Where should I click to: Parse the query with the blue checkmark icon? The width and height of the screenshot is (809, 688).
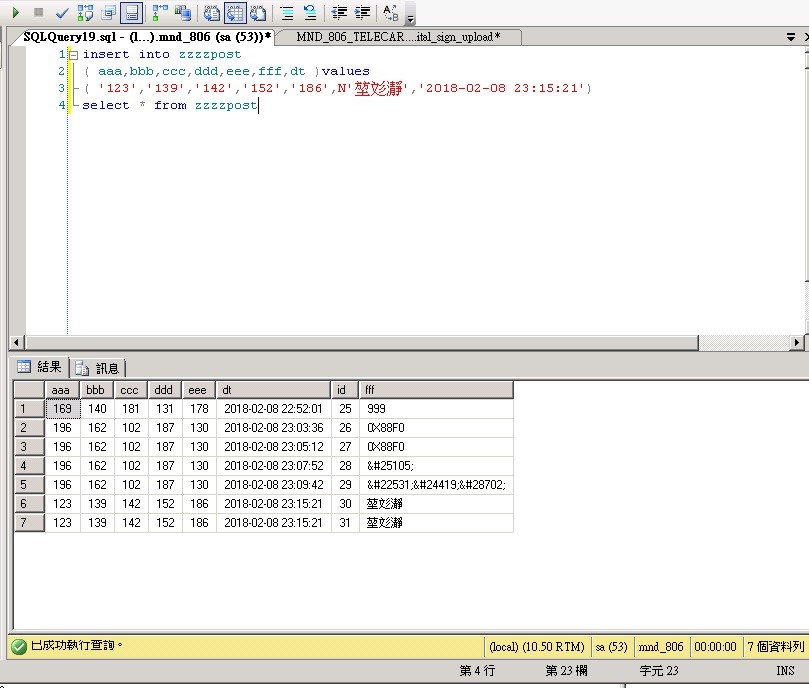coord(62,13)
